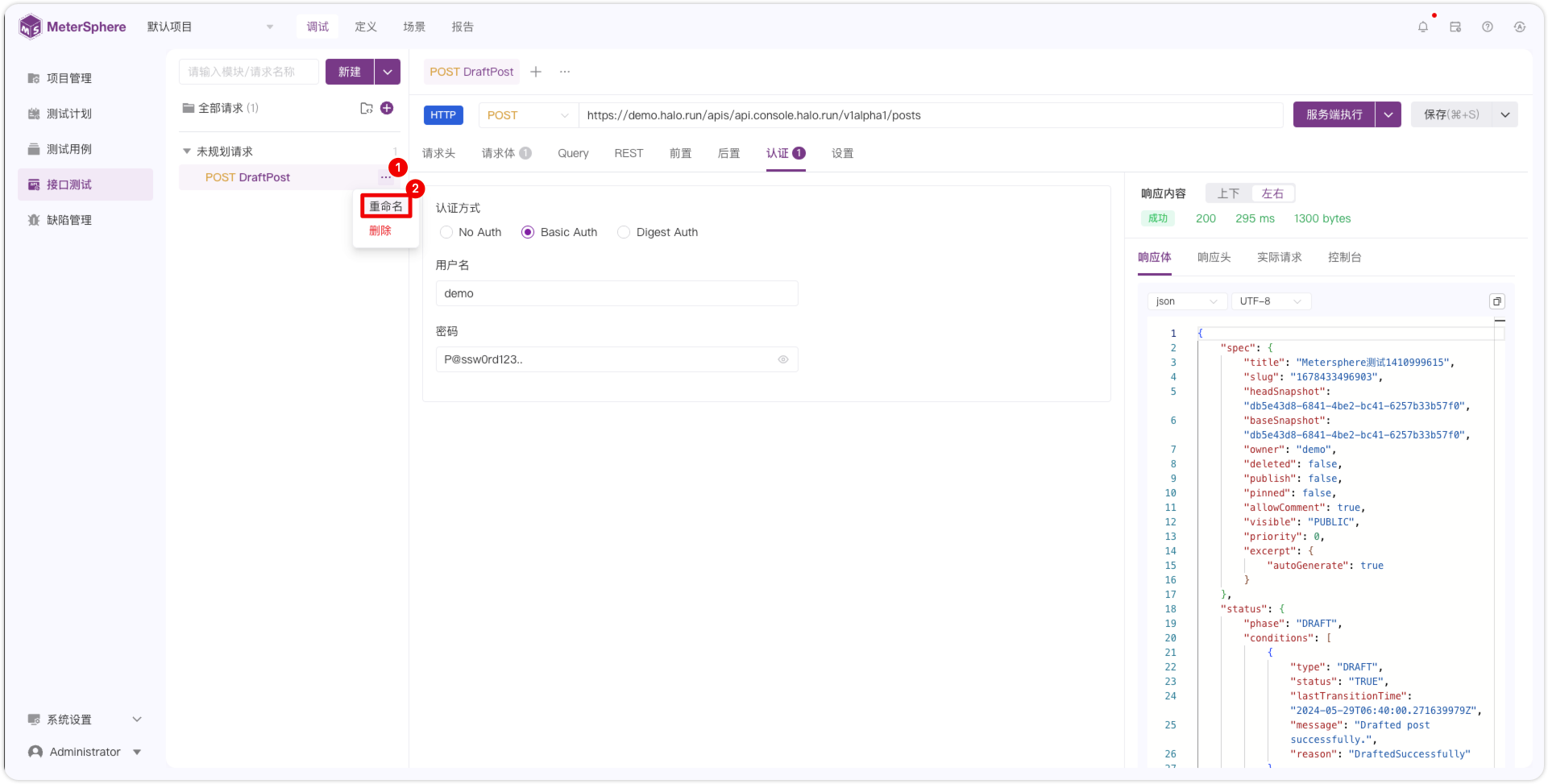The height and width of the screenshot is (784, 1548).
Task: Click the request URL input field
Action: pos(931,115)
